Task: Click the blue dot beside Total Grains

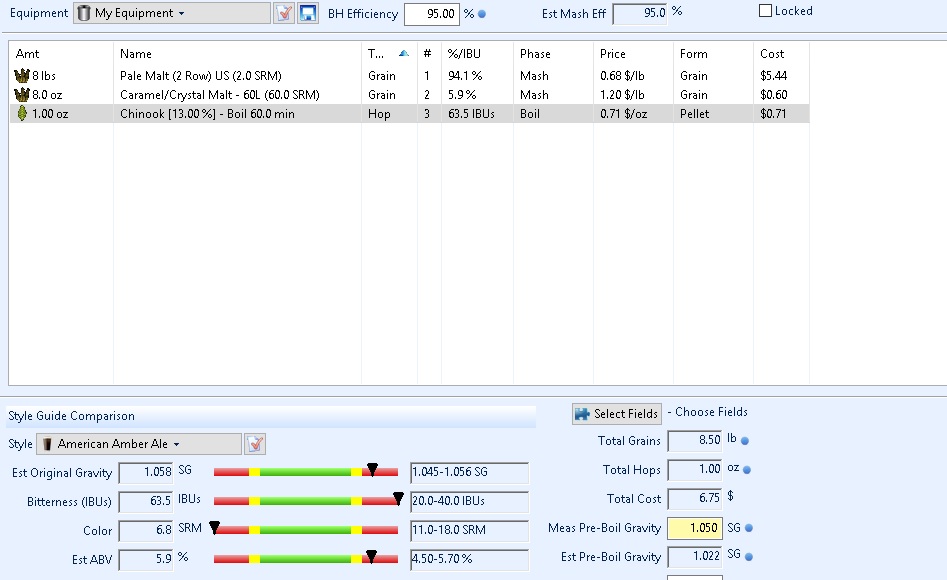Action: 745,441
